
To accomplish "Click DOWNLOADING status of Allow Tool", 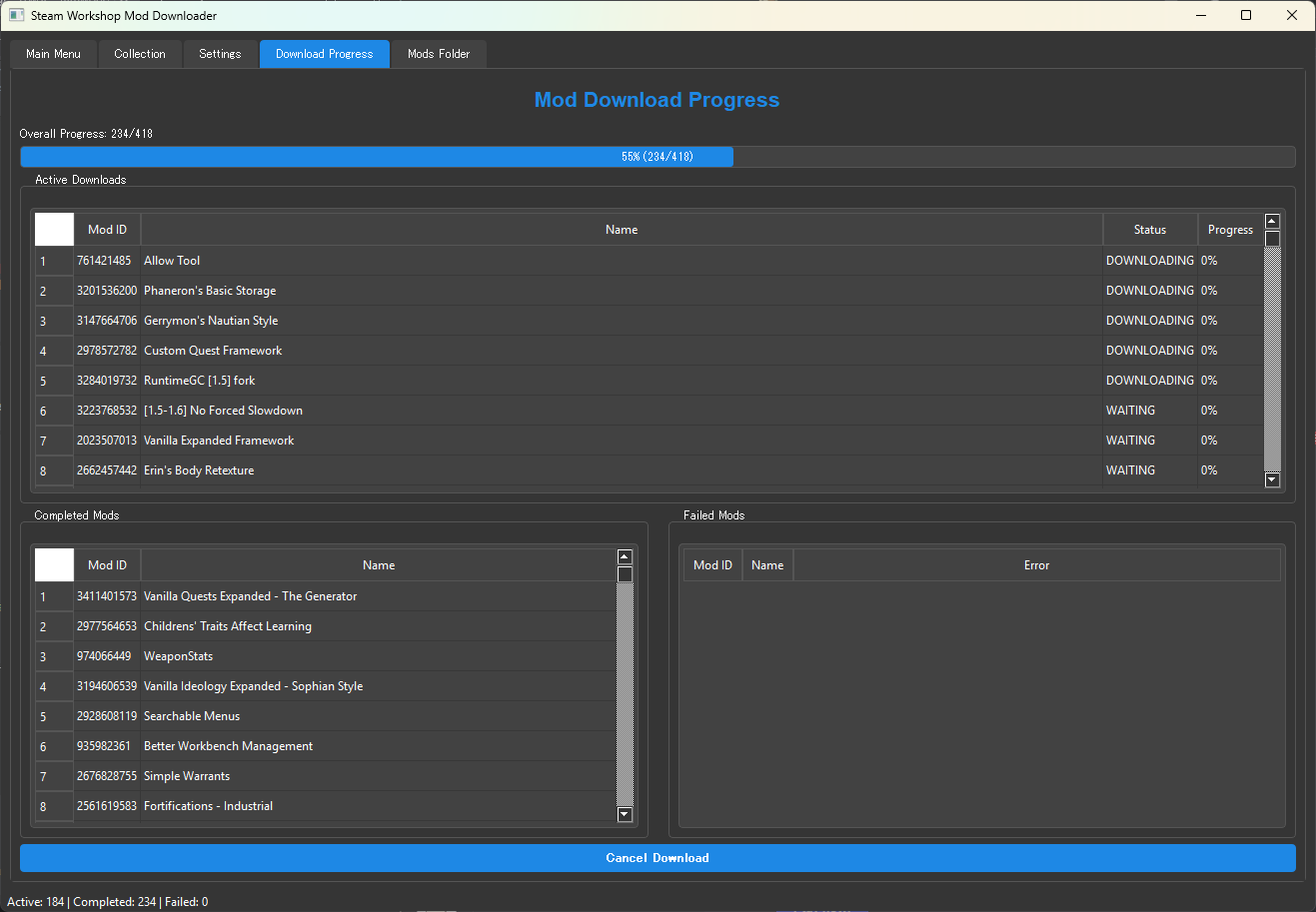I will click(x=1150, y=261).
